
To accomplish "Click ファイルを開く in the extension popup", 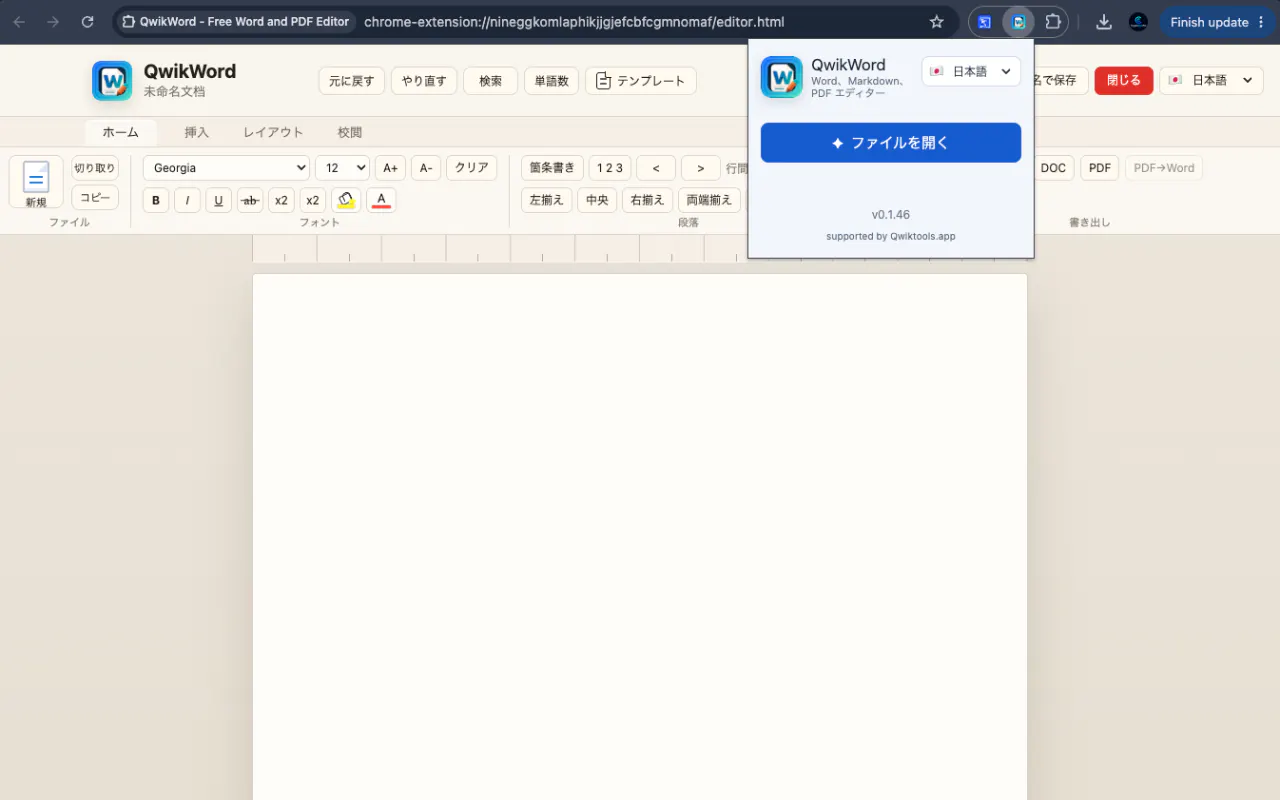I will click(x=891, y=143).
